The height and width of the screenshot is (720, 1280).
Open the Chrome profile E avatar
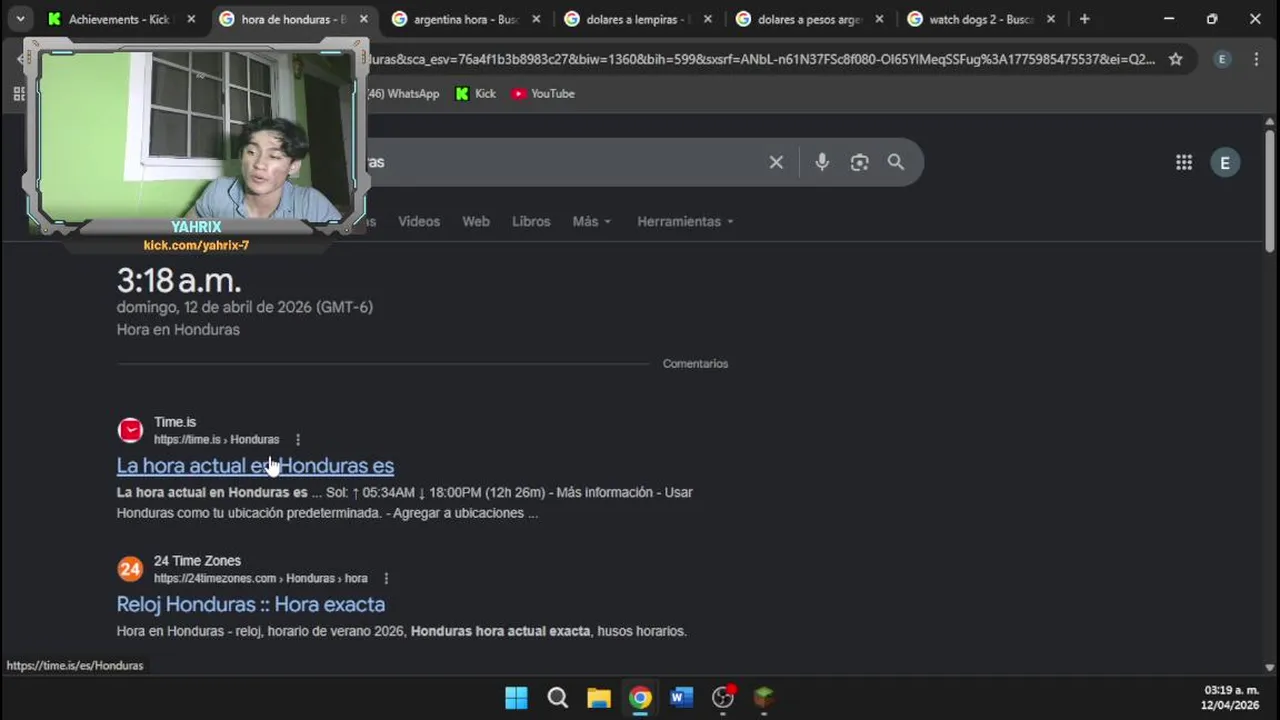pos(1222,59)
